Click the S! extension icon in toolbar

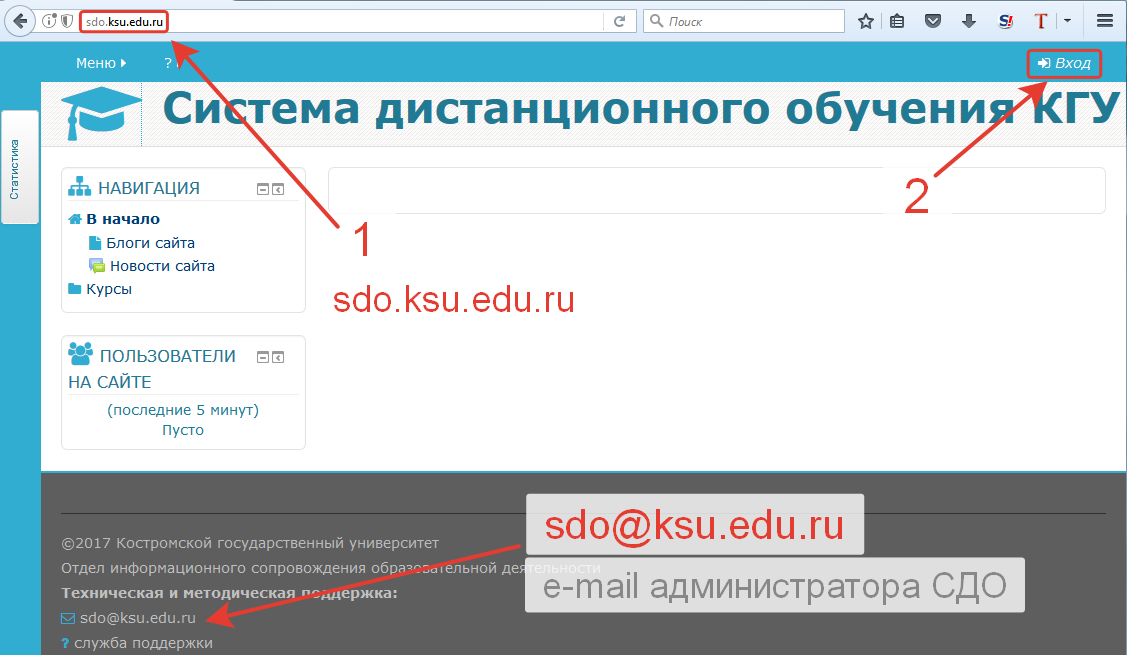[x=1006, y=22]
